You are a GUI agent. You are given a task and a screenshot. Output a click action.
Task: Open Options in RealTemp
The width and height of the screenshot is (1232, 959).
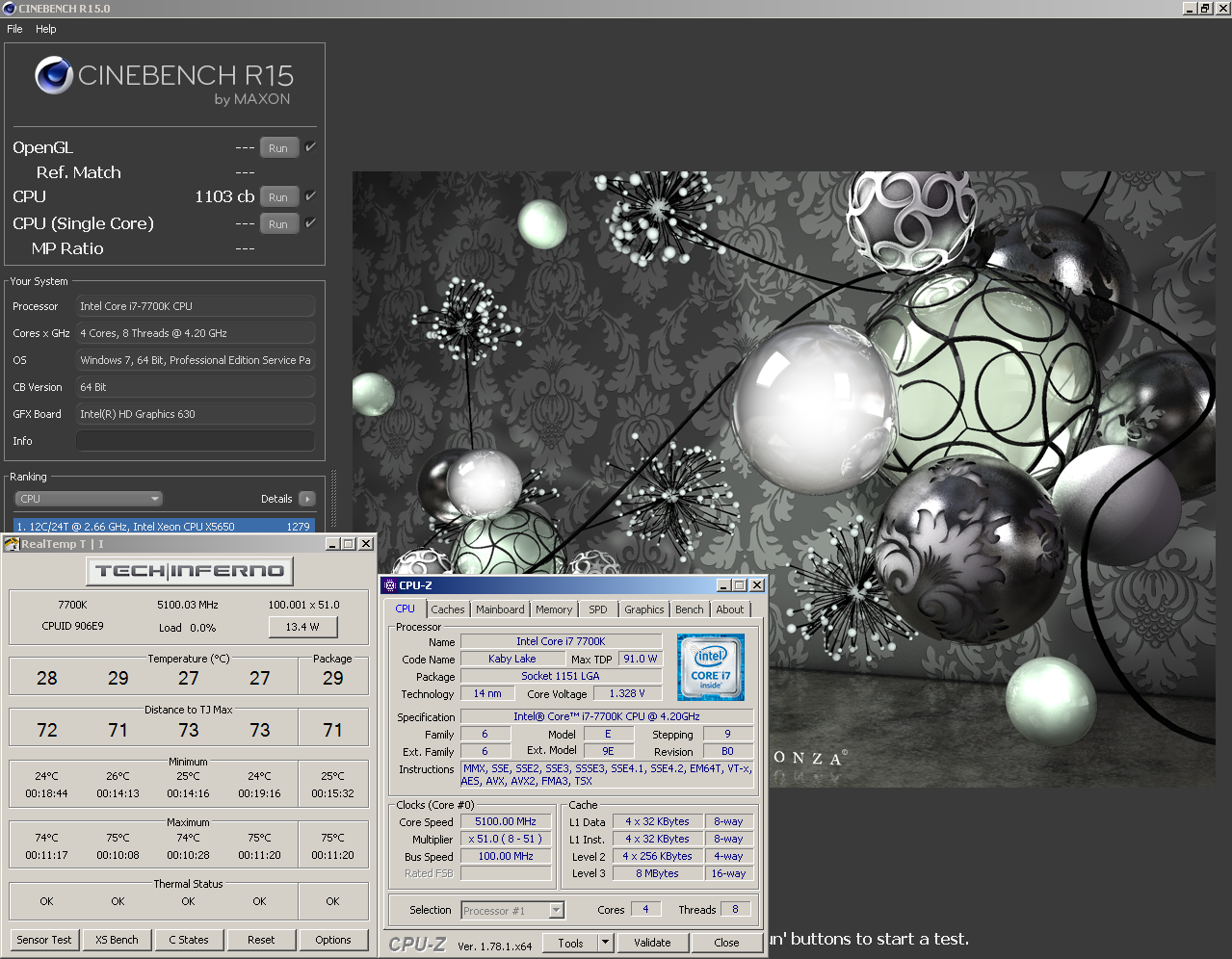pyautogui.click(x=333, y=940)
